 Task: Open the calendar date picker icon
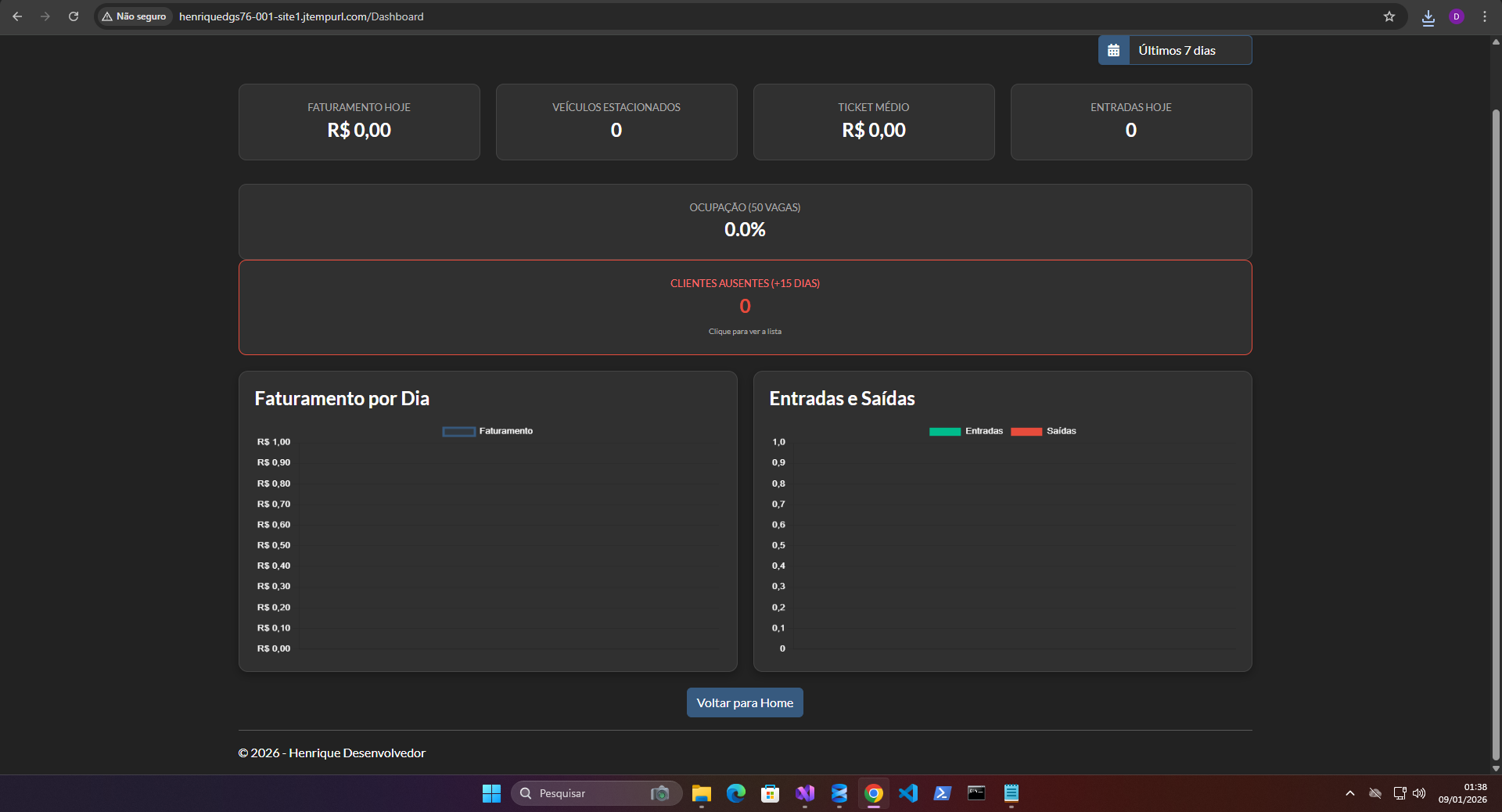click(1113, 49)
